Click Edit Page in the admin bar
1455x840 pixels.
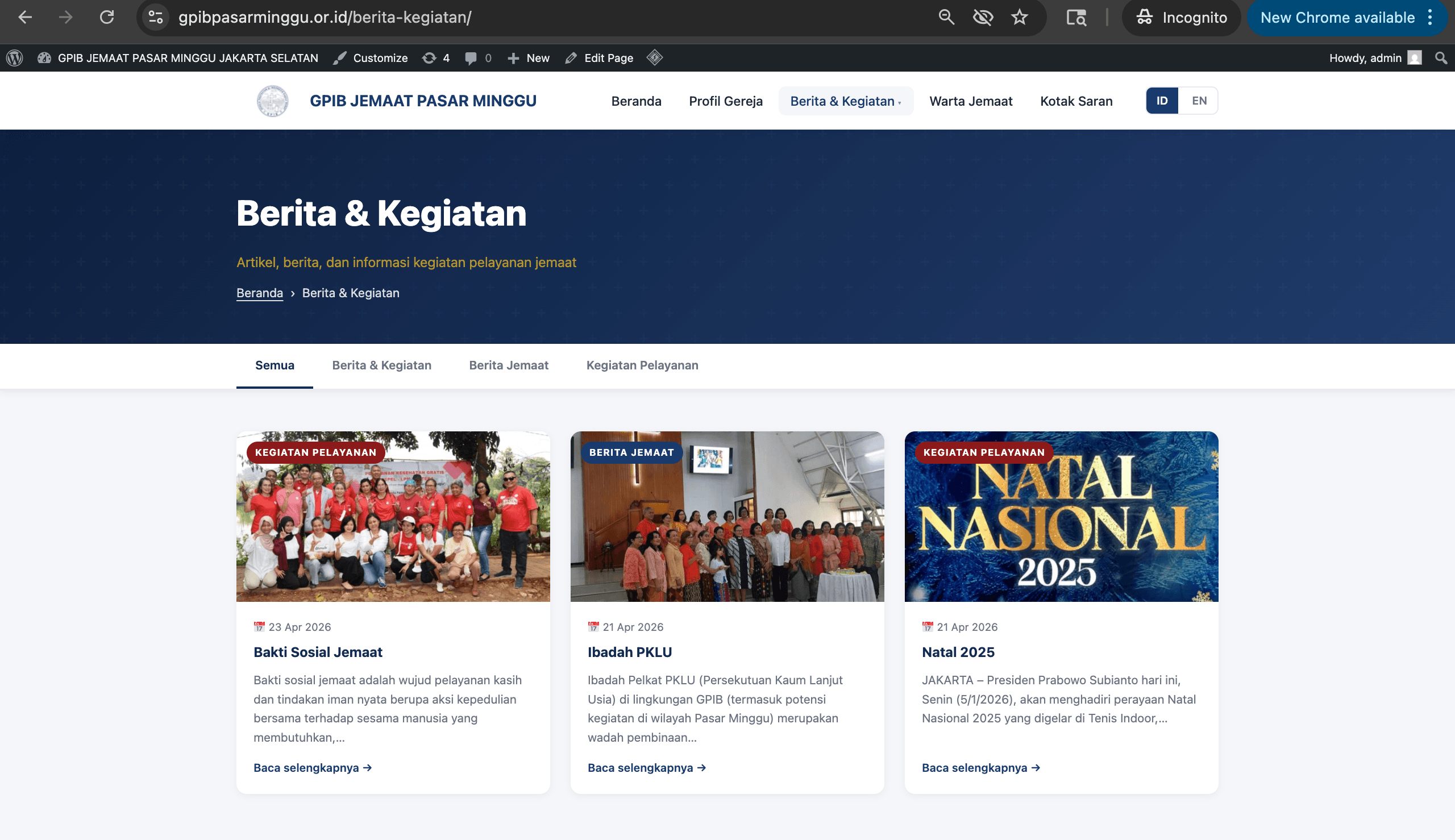599,58
